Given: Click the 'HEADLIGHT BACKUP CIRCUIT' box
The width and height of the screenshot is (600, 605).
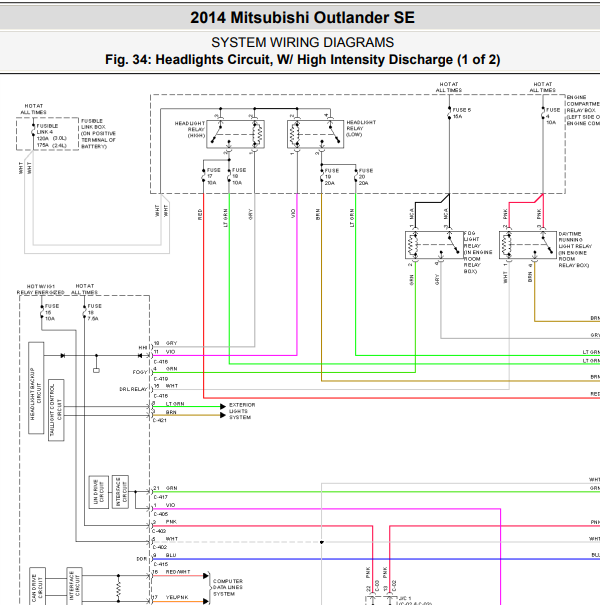Looking at the screenshot, I should [36, 388].
